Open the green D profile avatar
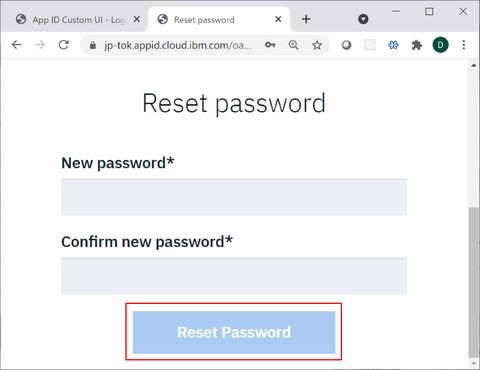The width and height of the screenshot is (480, 370). tap(440, 45)
